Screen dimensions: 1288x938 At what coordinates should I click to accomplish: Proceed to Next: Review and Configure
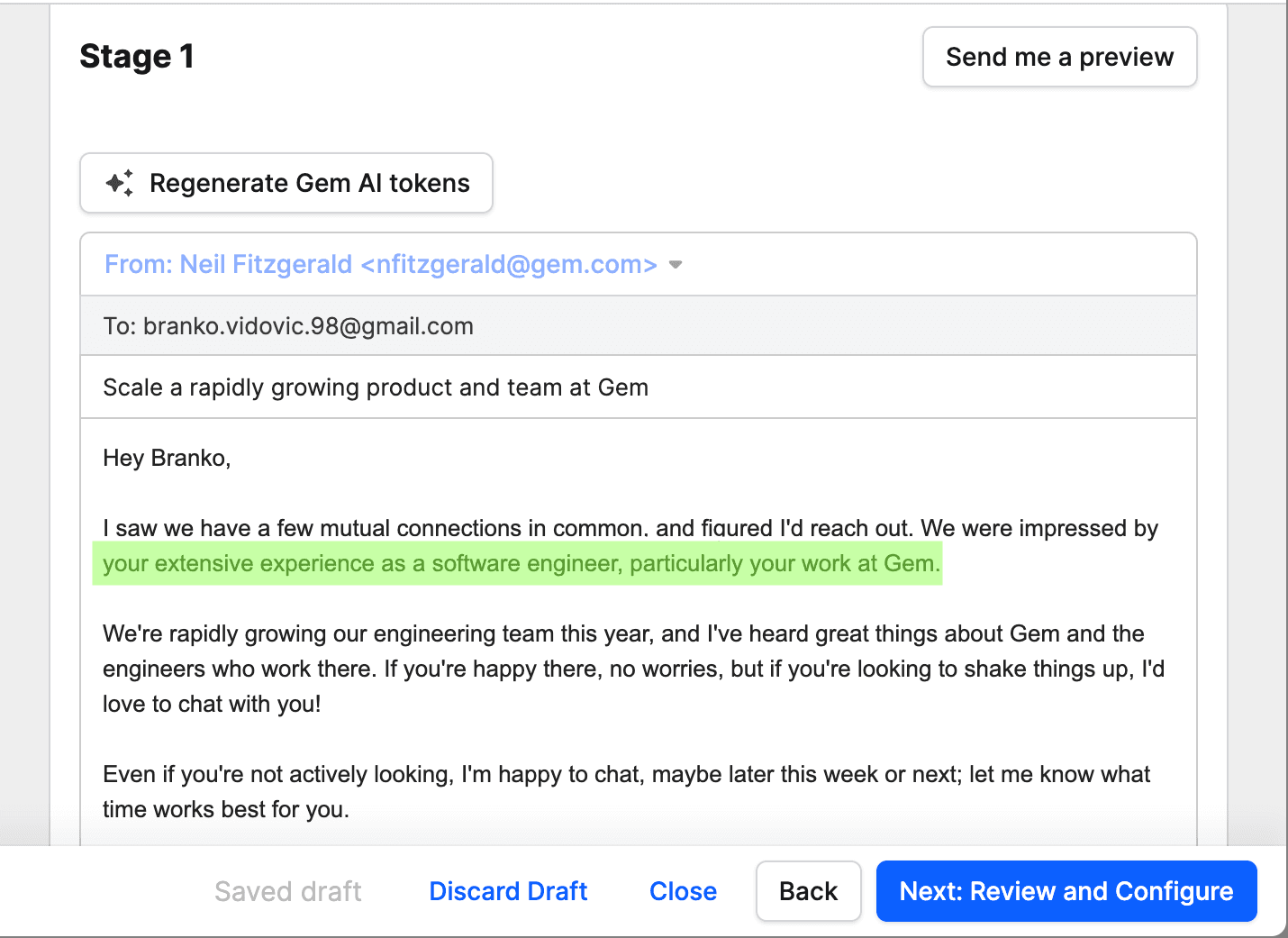(x=1066, y=891)
